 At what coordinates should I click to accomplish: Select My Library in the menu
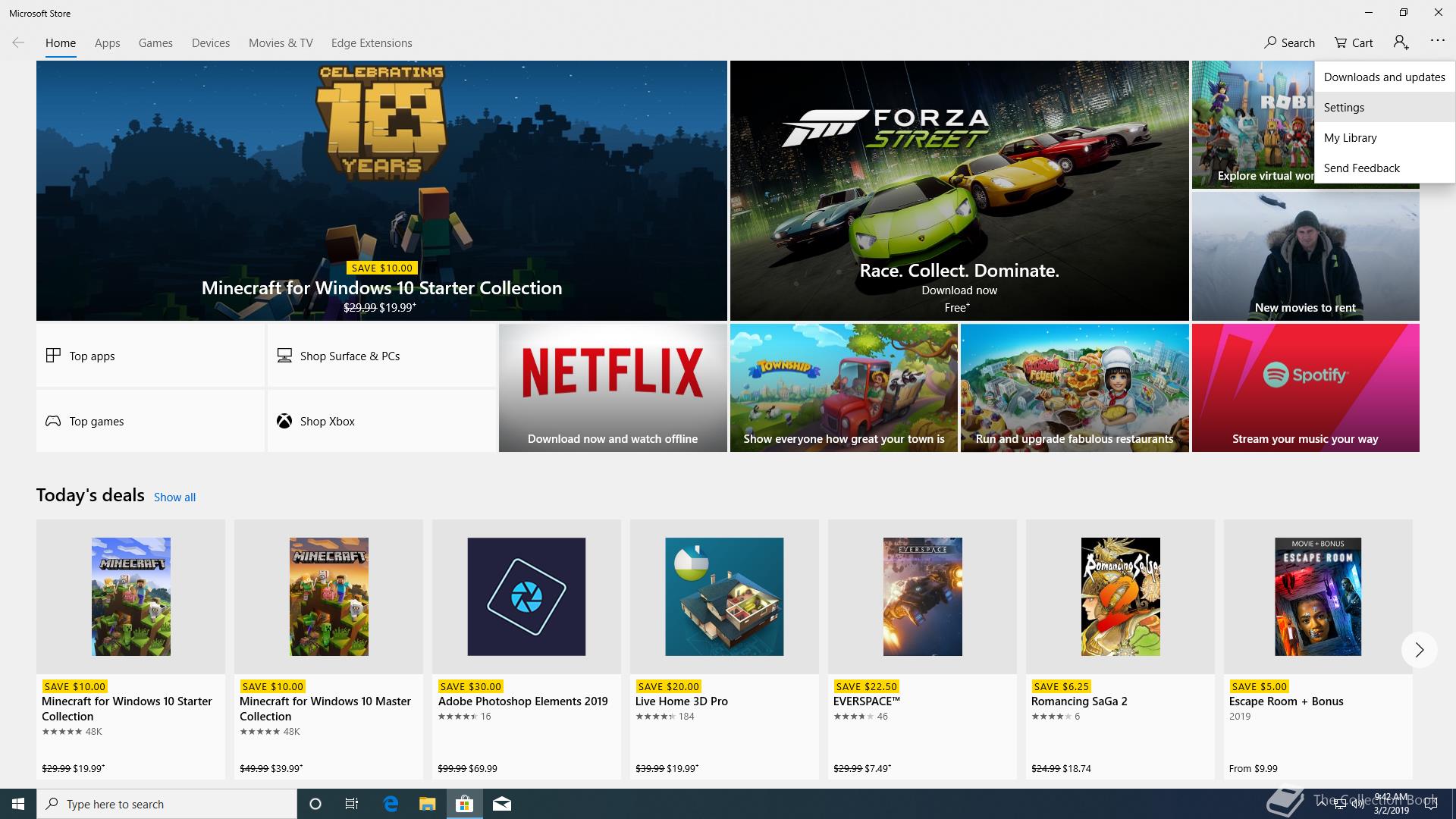1384,138
